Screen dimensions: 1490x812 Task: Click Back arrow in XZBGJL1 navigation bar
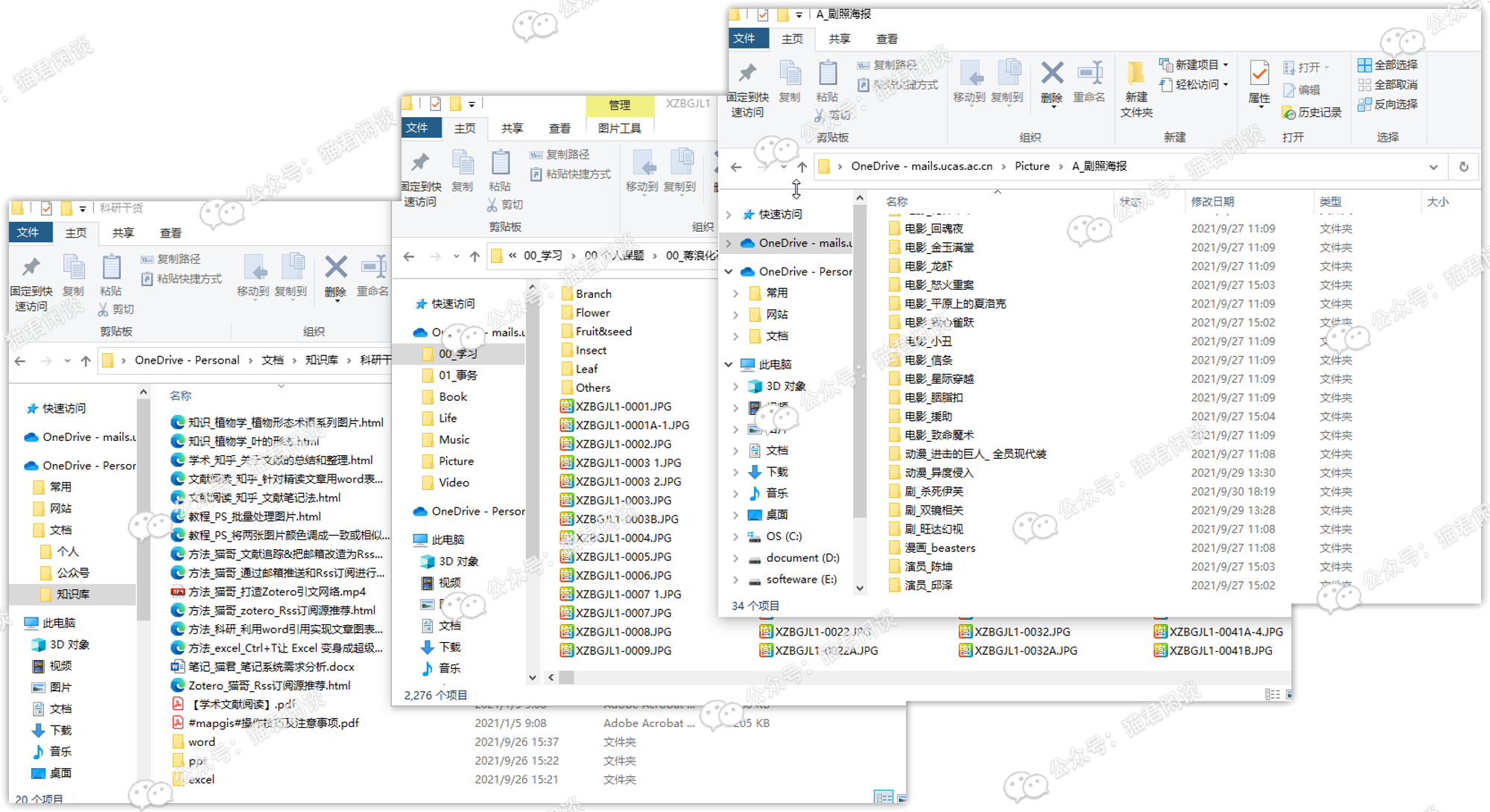(x=409, y=256)
